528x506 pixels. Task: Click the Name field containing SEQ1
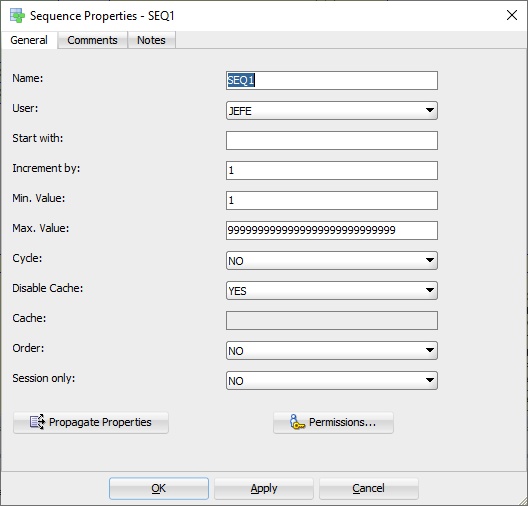[332, 80]
